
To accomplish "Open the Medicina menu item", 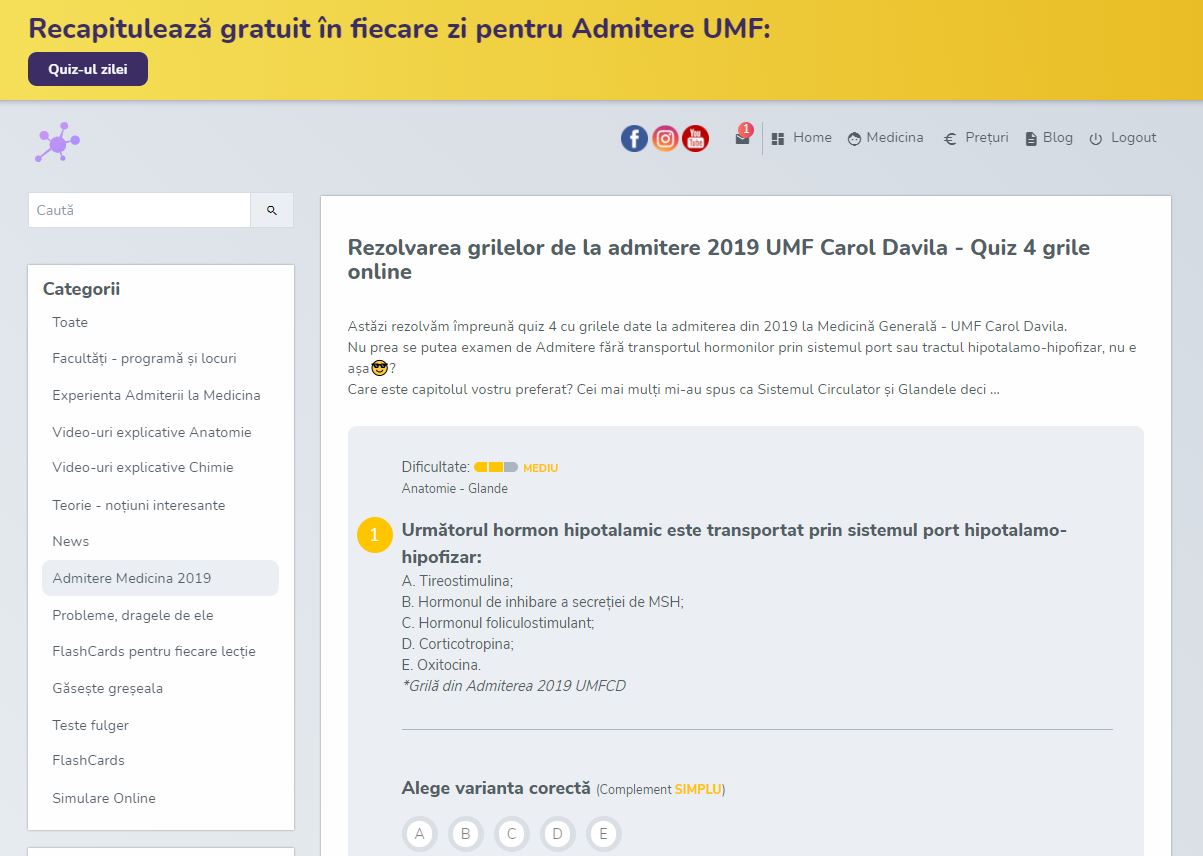I will pyautogui.click(x=895, y=138).
